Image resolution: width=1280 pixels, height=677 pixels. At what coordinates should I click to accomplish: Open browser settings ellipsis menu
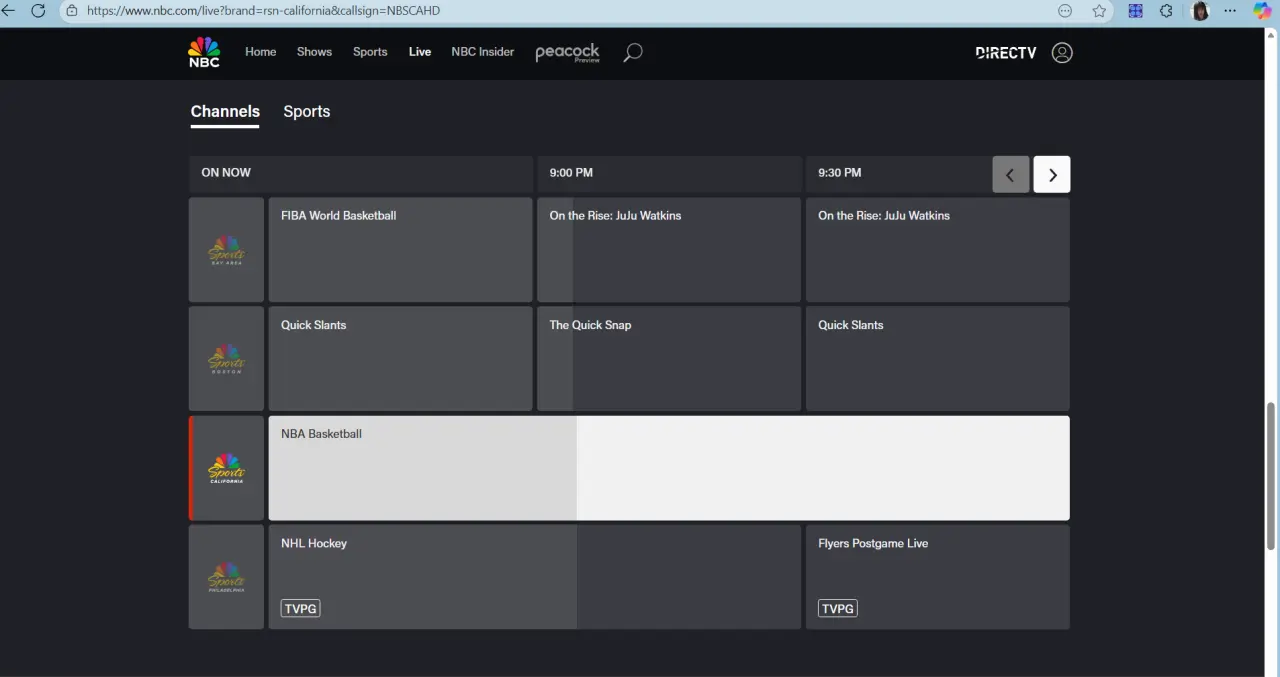coord(1230,11)
